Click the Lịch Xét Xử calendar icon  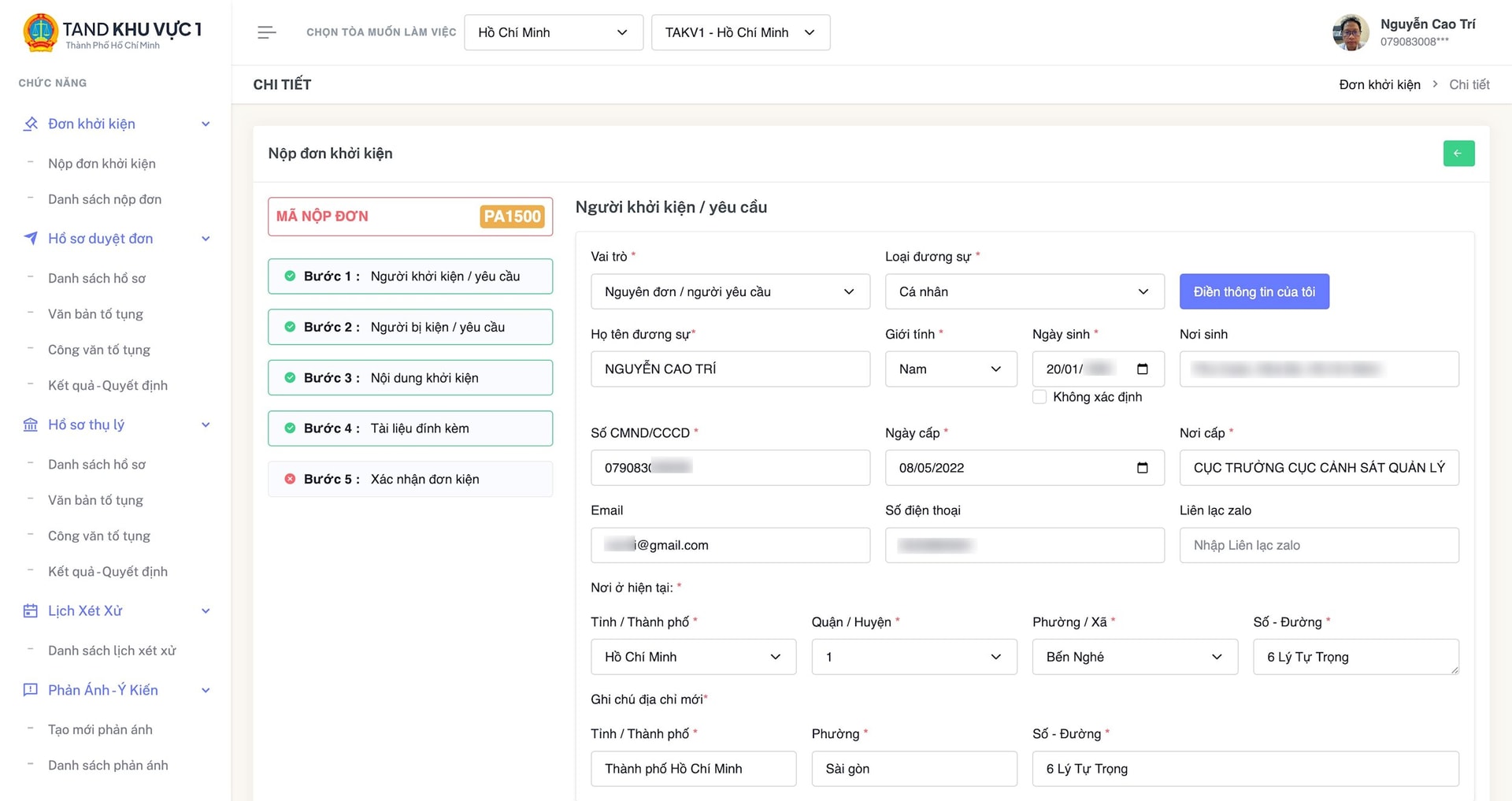click(31, 610)
